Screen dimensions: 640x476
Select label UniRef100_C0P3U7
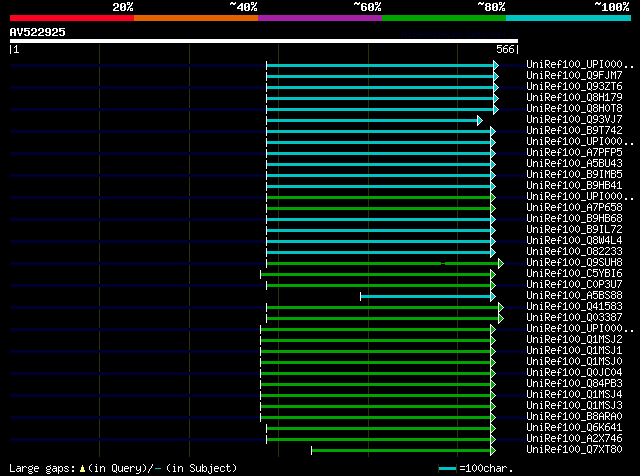pos(574,285)
